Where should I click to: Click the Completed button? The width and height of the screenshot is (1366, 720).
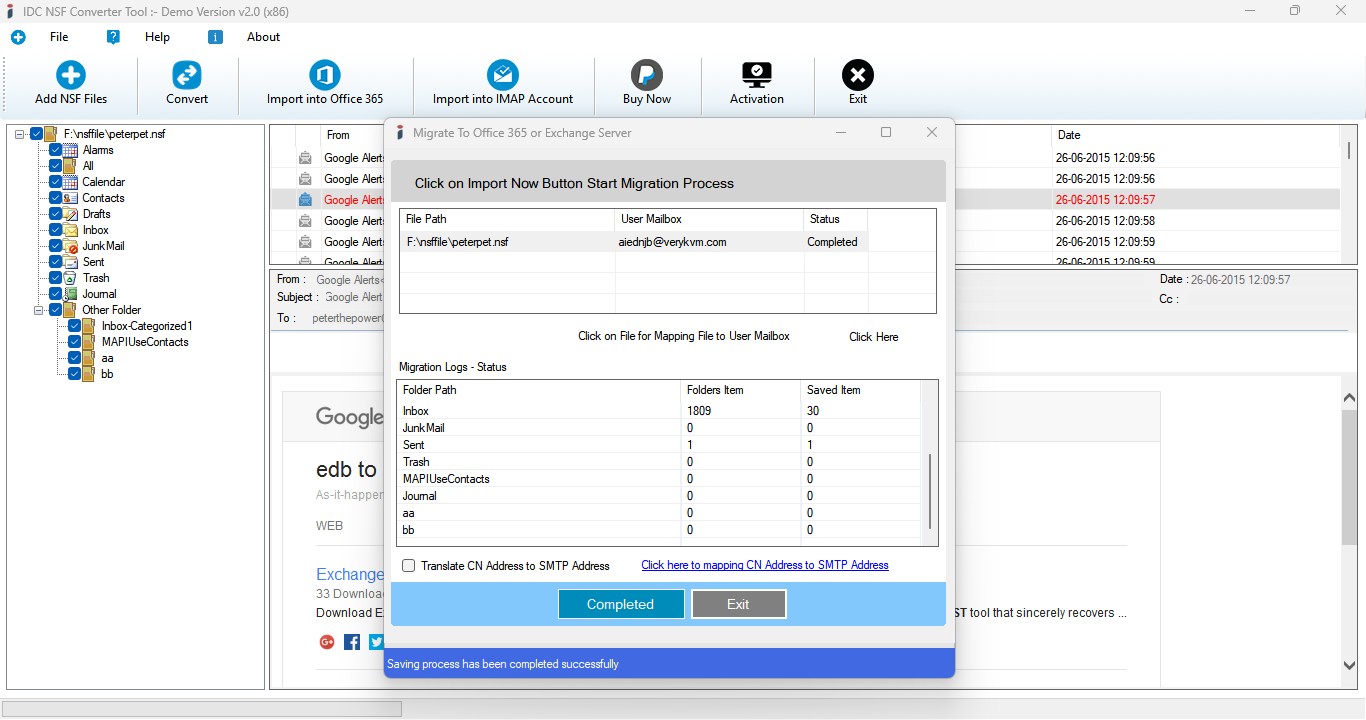(621, 604)
